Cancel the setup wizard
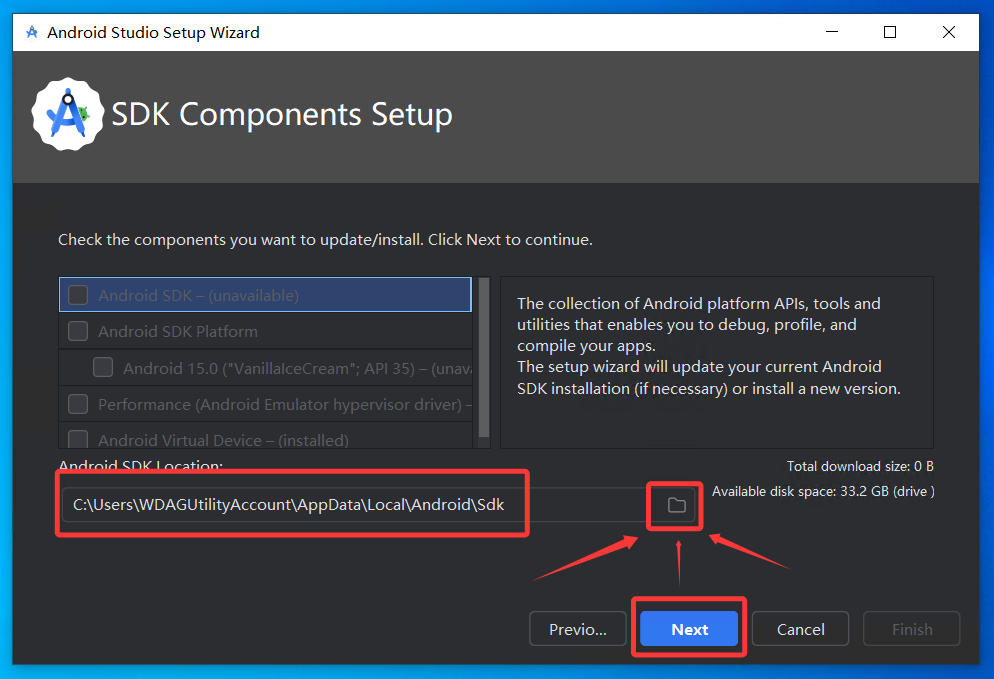This screenshot has width=994, height=679. click(x=801, y=629)
